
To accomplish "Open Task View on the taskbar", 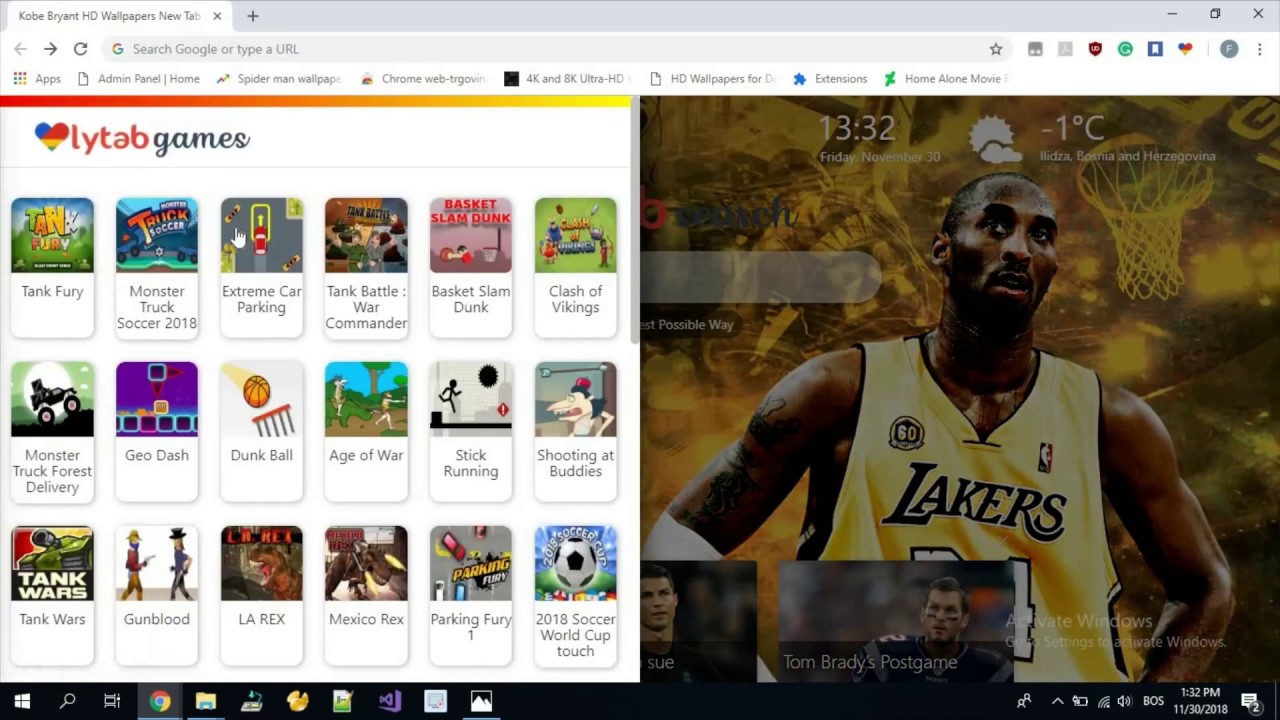I will tap(112, 701).
